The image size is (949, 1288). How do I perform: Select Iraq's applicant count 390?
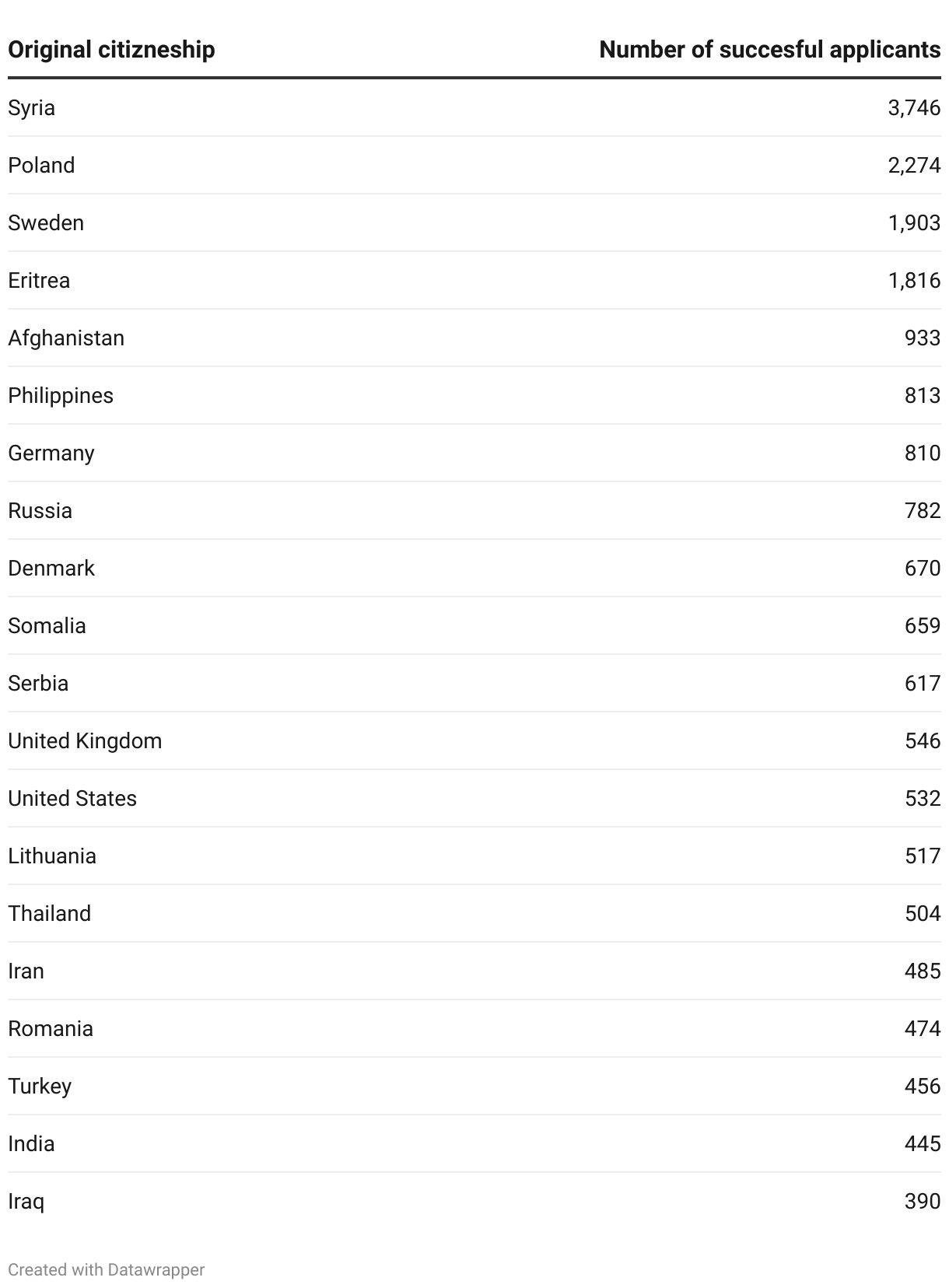coord(923,1201)
